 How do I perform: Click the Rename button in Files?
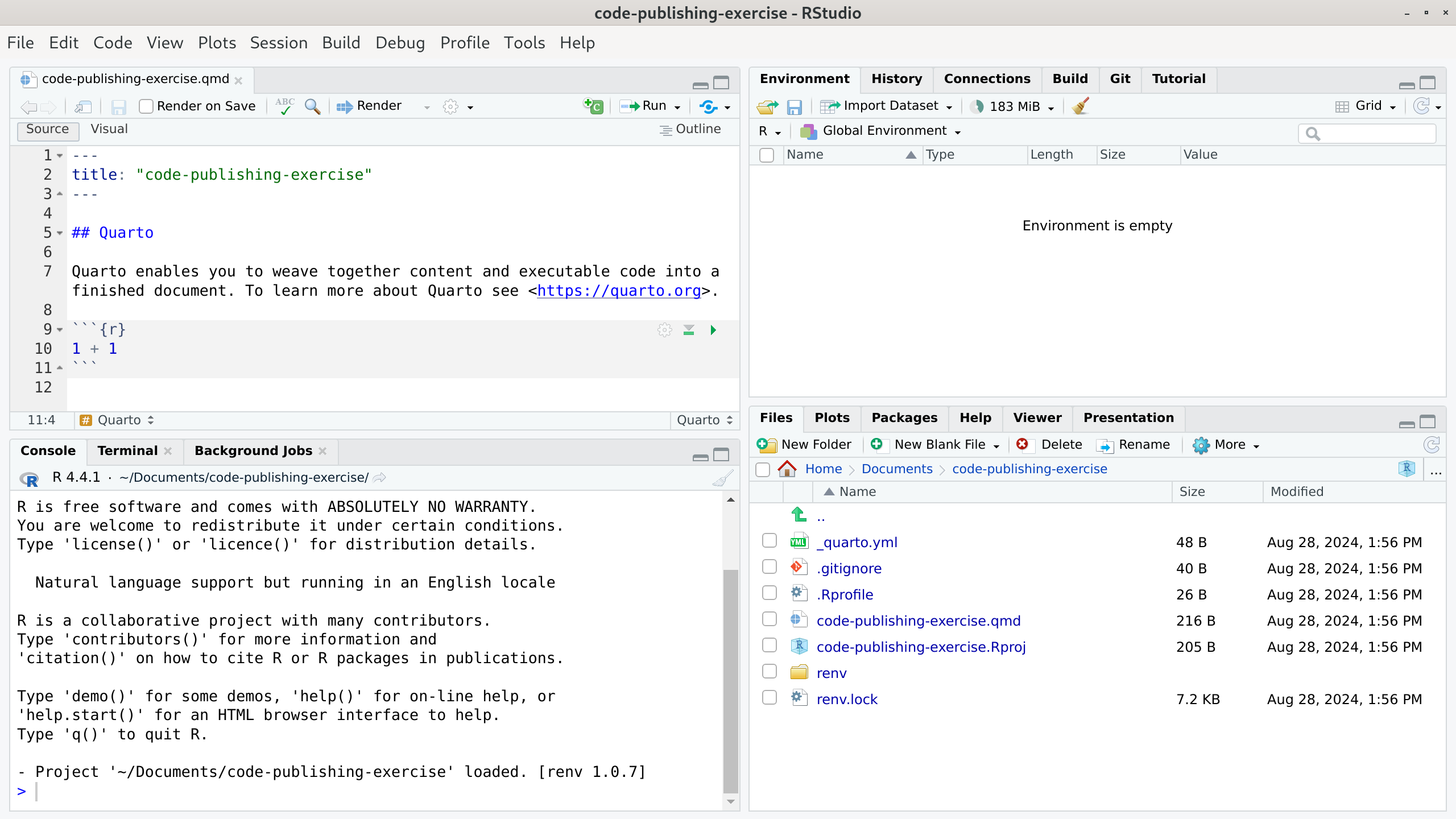[x=1133, y=445]
